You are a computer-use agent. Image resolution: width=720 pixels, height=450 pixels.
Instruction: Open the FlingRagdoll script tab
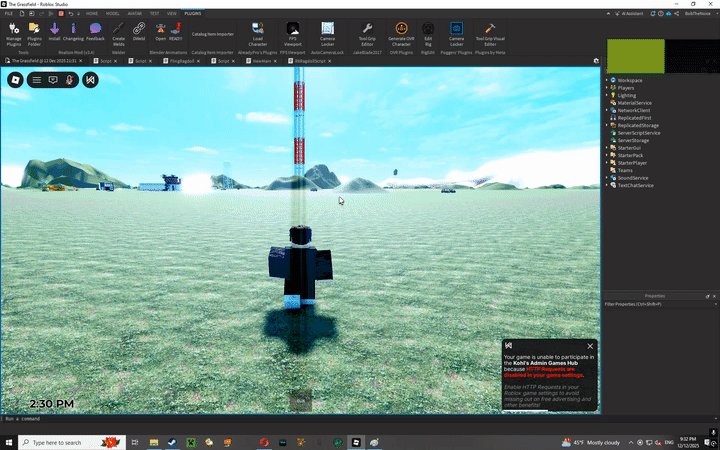point(177,61)
